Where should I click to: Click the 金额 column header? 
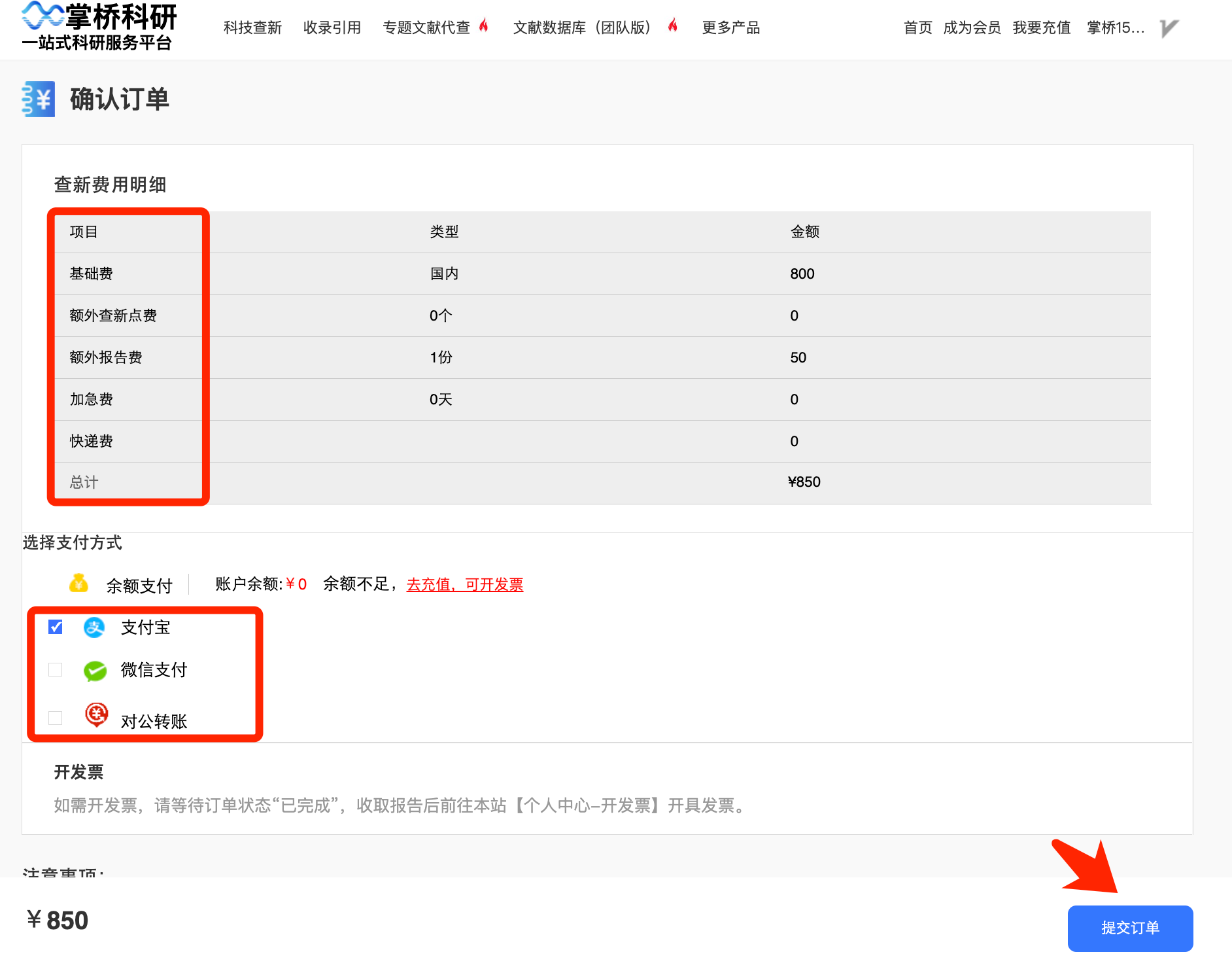coord(805,232)
